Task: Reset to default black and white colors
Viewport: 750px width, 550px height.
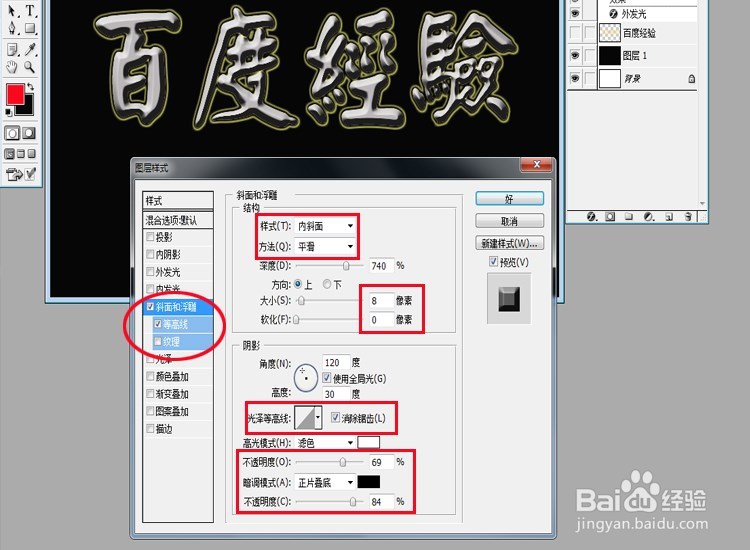Action: click(9, 113)
